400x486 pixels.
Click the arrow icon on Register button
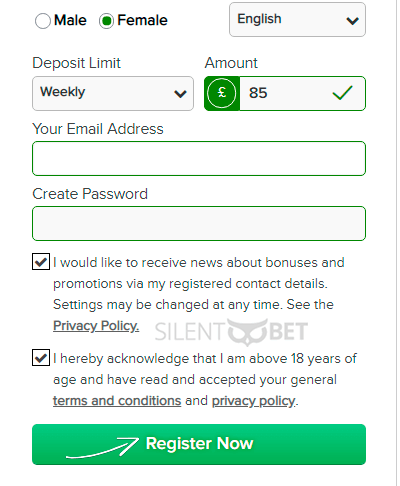coord(102,447)
